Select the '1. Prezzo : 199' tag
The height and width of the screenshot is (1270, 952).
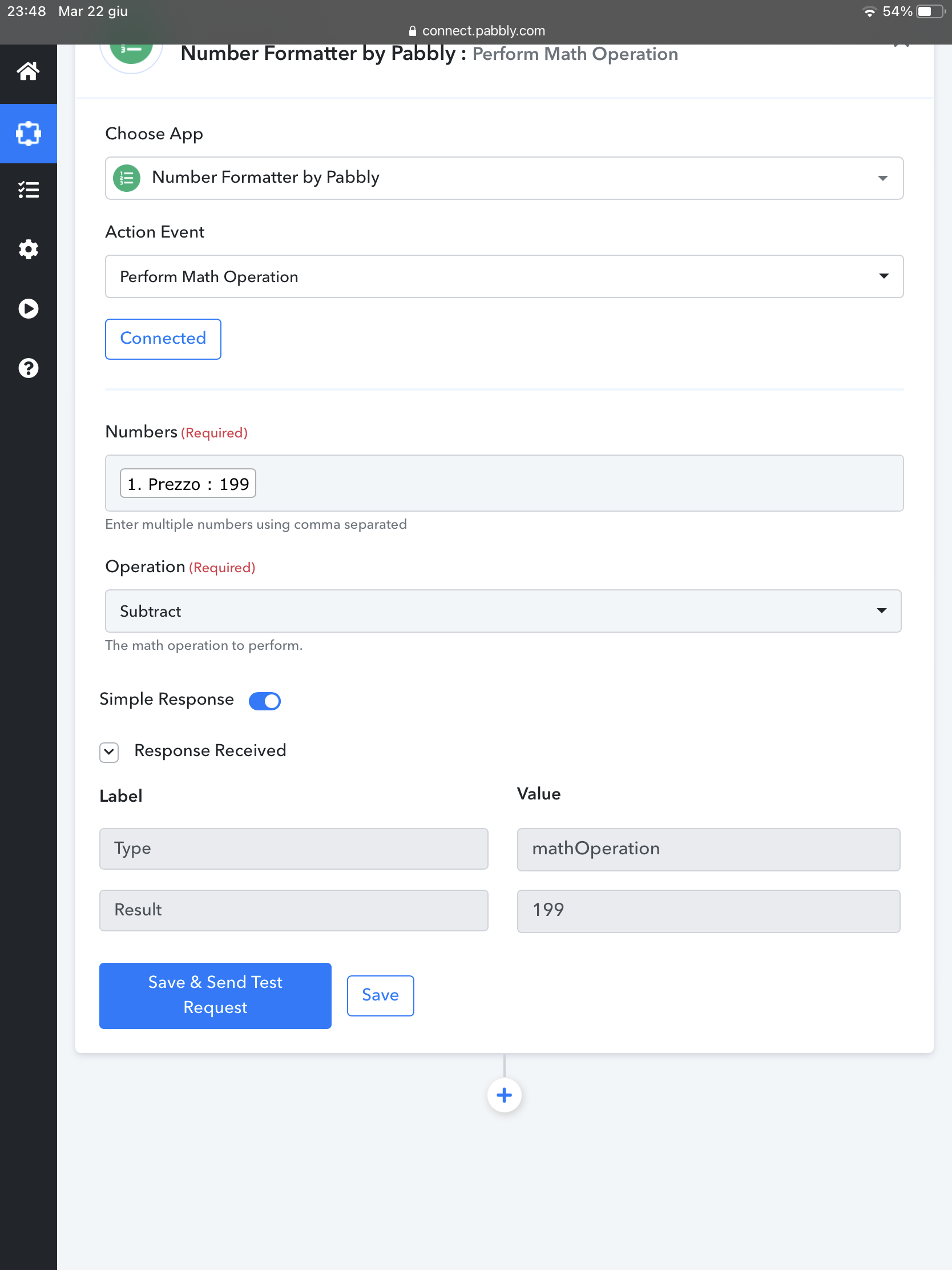[x=188, y=484]
